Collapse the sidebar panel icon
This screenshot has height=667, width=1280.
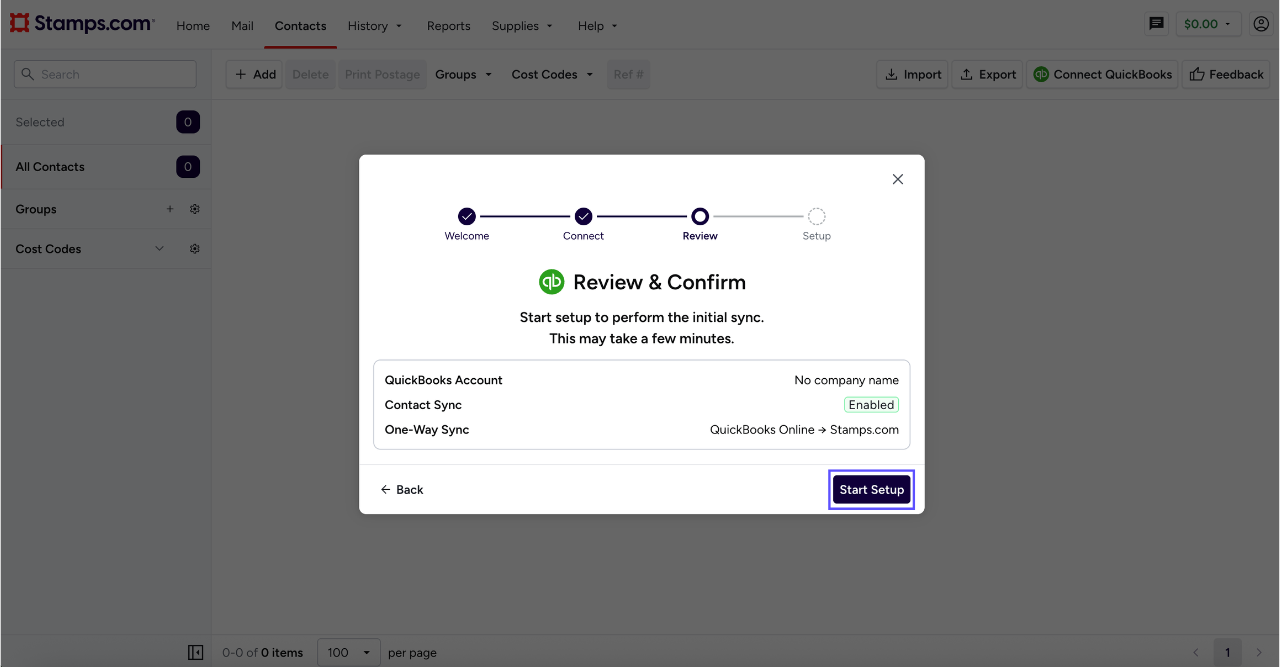click(196, 652)
